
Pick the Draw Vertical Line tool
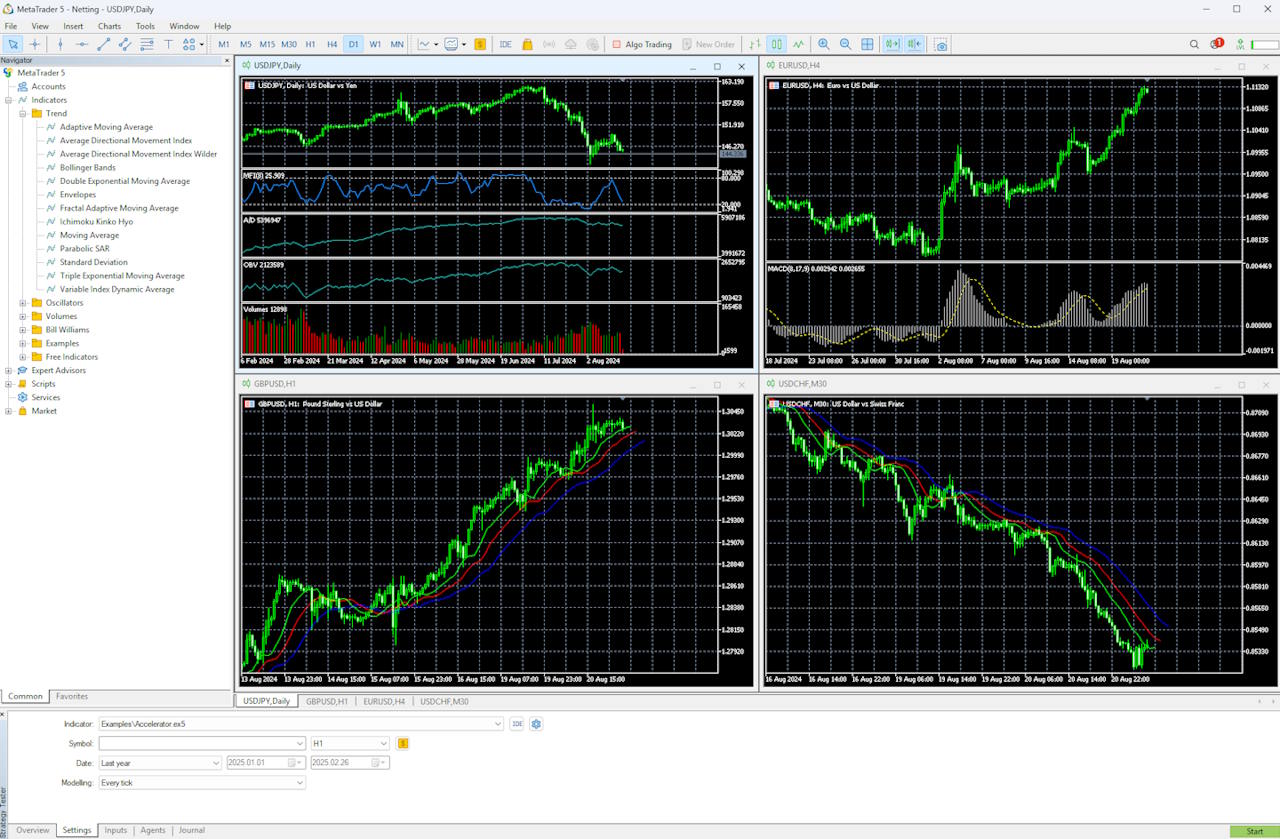(60, 43)
